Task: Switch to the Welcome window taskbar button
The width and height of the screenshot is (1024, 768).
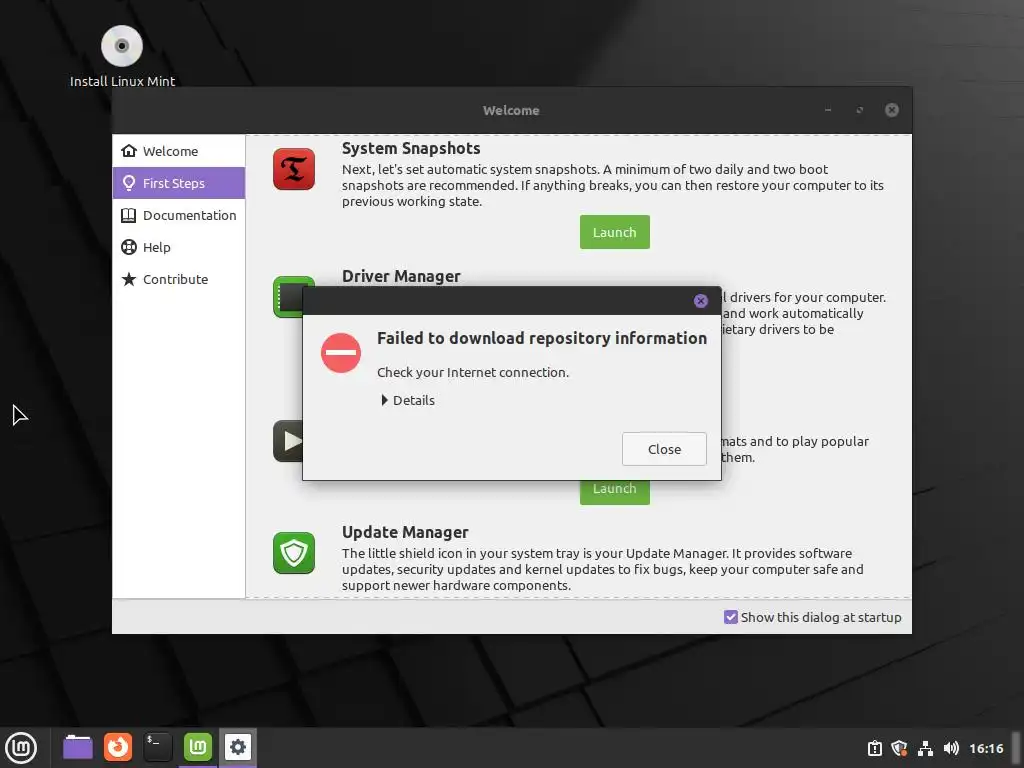Action: 198,747
